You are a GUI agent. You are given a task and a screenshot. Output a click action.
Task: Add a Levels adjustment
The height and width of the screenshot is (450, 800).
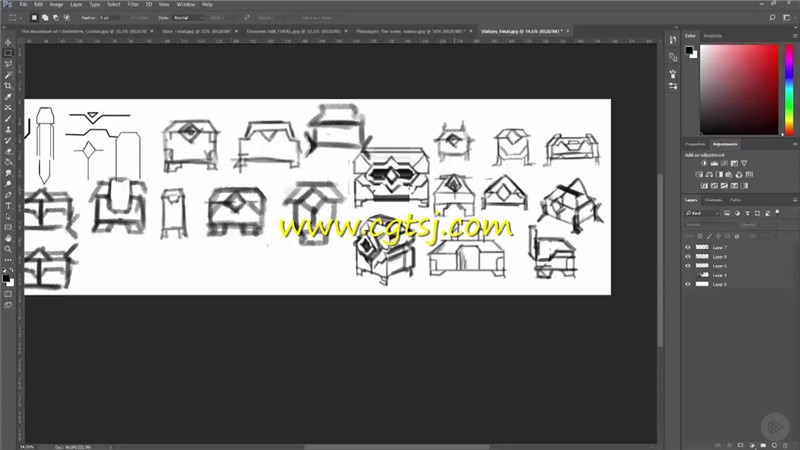(x=714, y=163)
